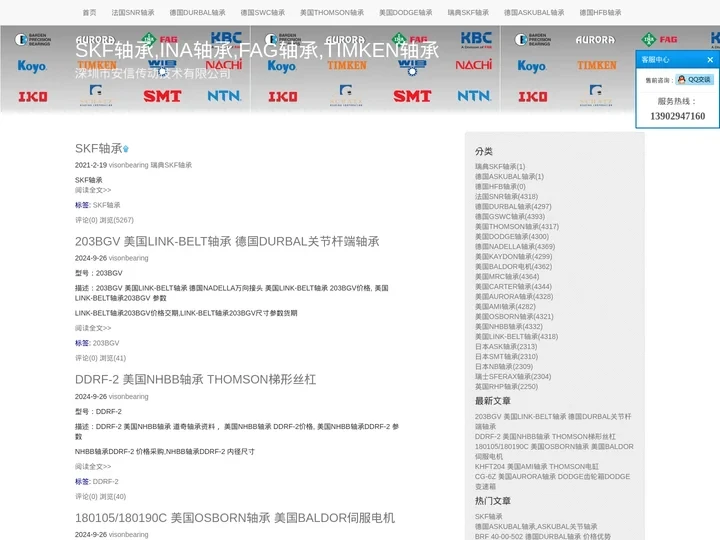
Task: Select the category 德国HFB轴承(0)
Action: click(x=500, y=186)
